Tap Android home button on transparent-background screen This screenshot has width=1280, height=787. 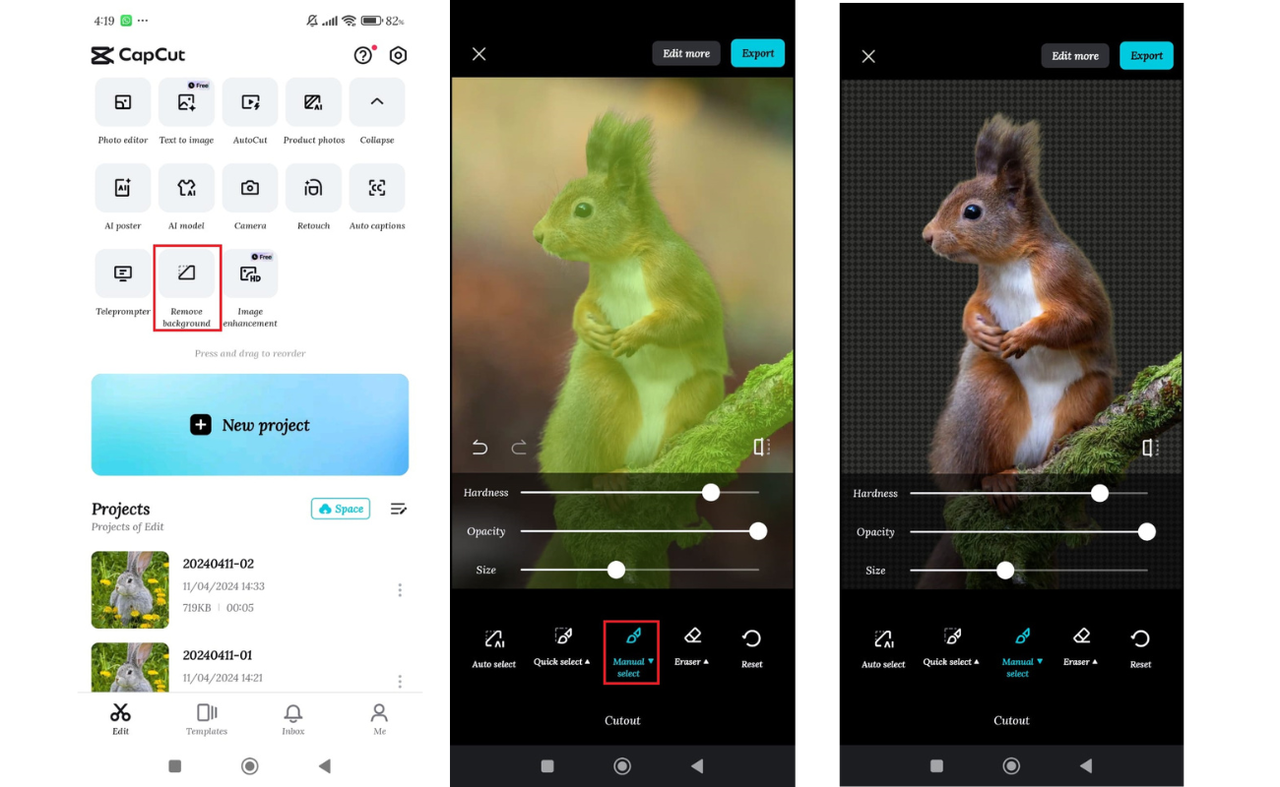(x=1011, y=766)
